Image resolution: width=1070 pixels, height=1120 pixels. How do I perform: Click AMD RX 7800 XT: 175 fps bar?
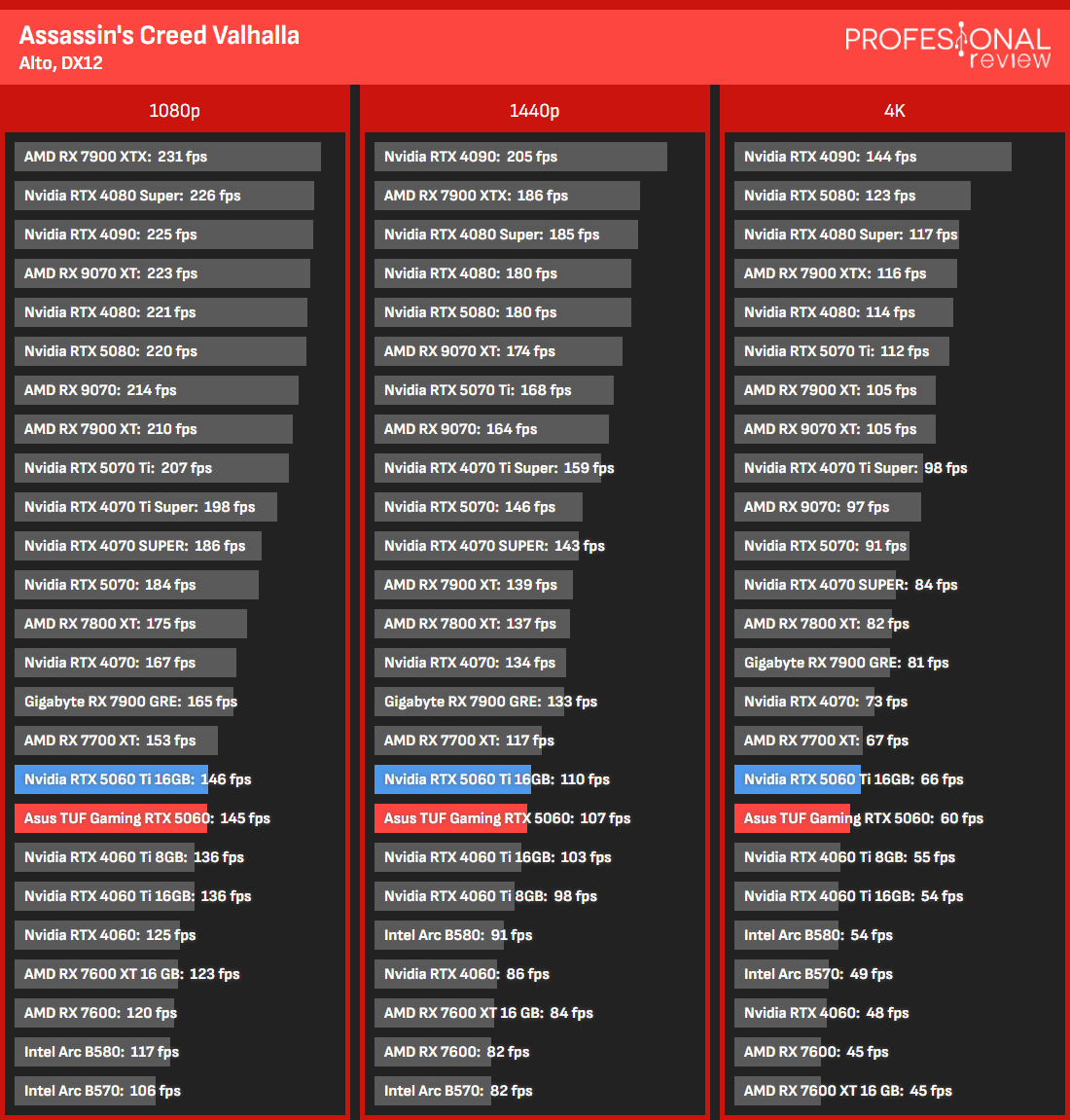(130, 624)
